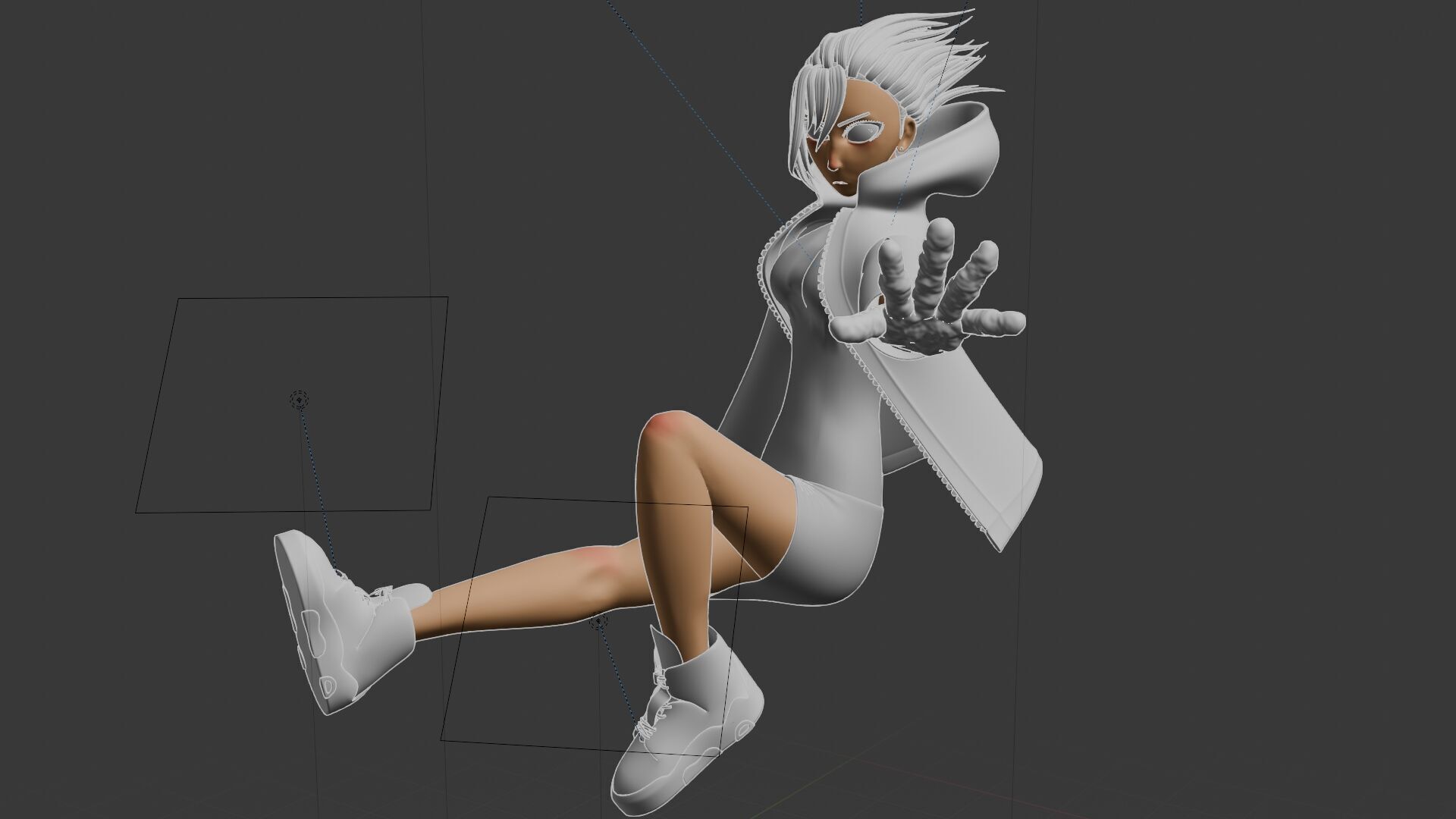
Task: Select the origin point of the lower area light
Action: 599,622
